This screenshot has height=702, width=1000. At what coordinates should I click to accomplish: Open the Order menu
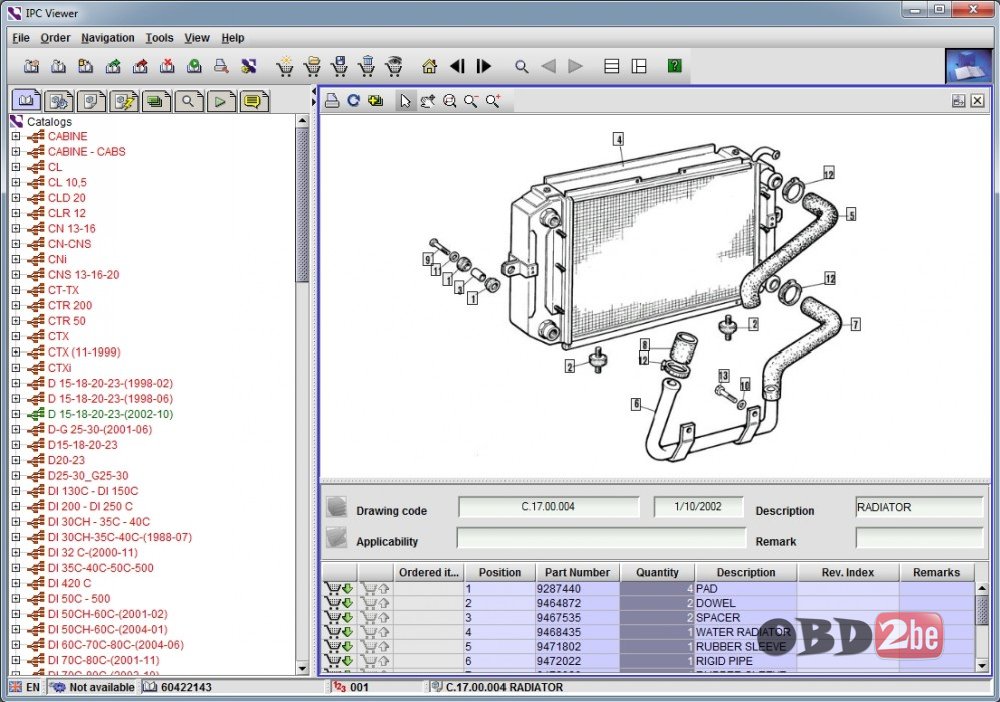click(55, 38)
